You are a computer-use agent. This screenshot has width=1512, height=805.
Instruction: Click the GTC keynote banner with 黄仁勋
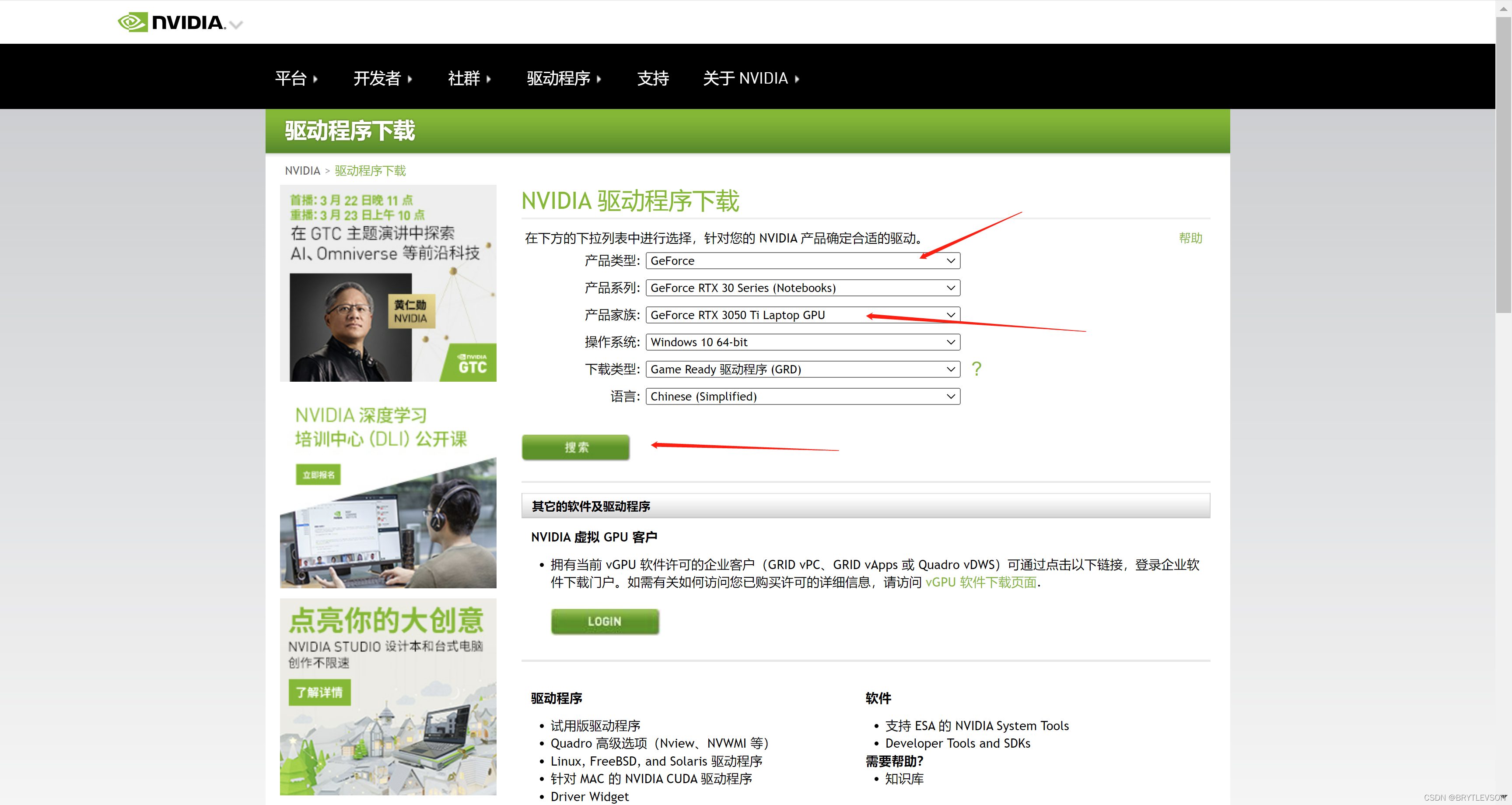[388, 283]
